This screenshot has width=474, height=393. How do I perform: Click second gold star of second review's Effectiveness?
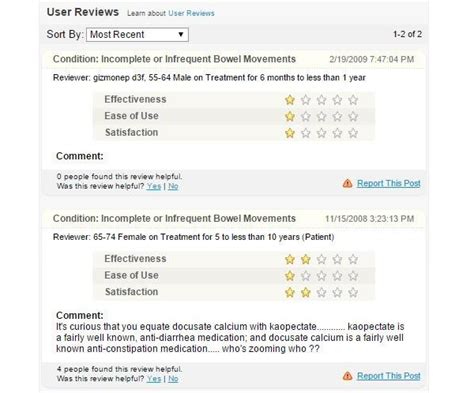[x=306, y=259]
